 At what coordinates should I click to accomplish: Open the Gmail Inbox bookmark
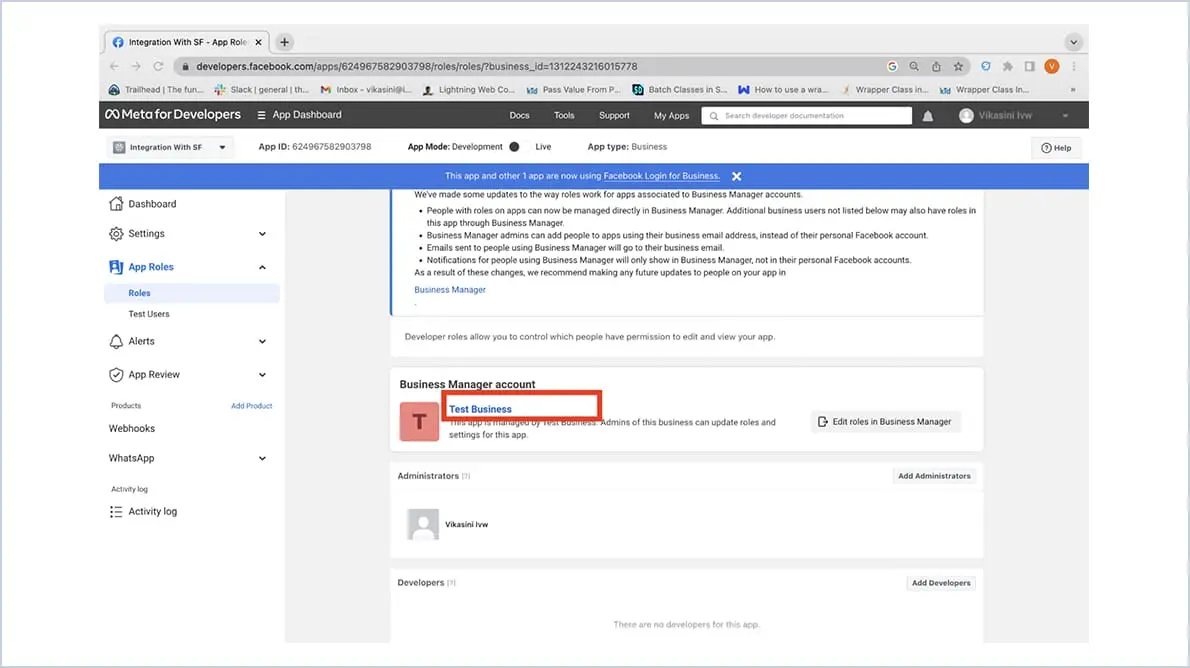pos(366,90)
